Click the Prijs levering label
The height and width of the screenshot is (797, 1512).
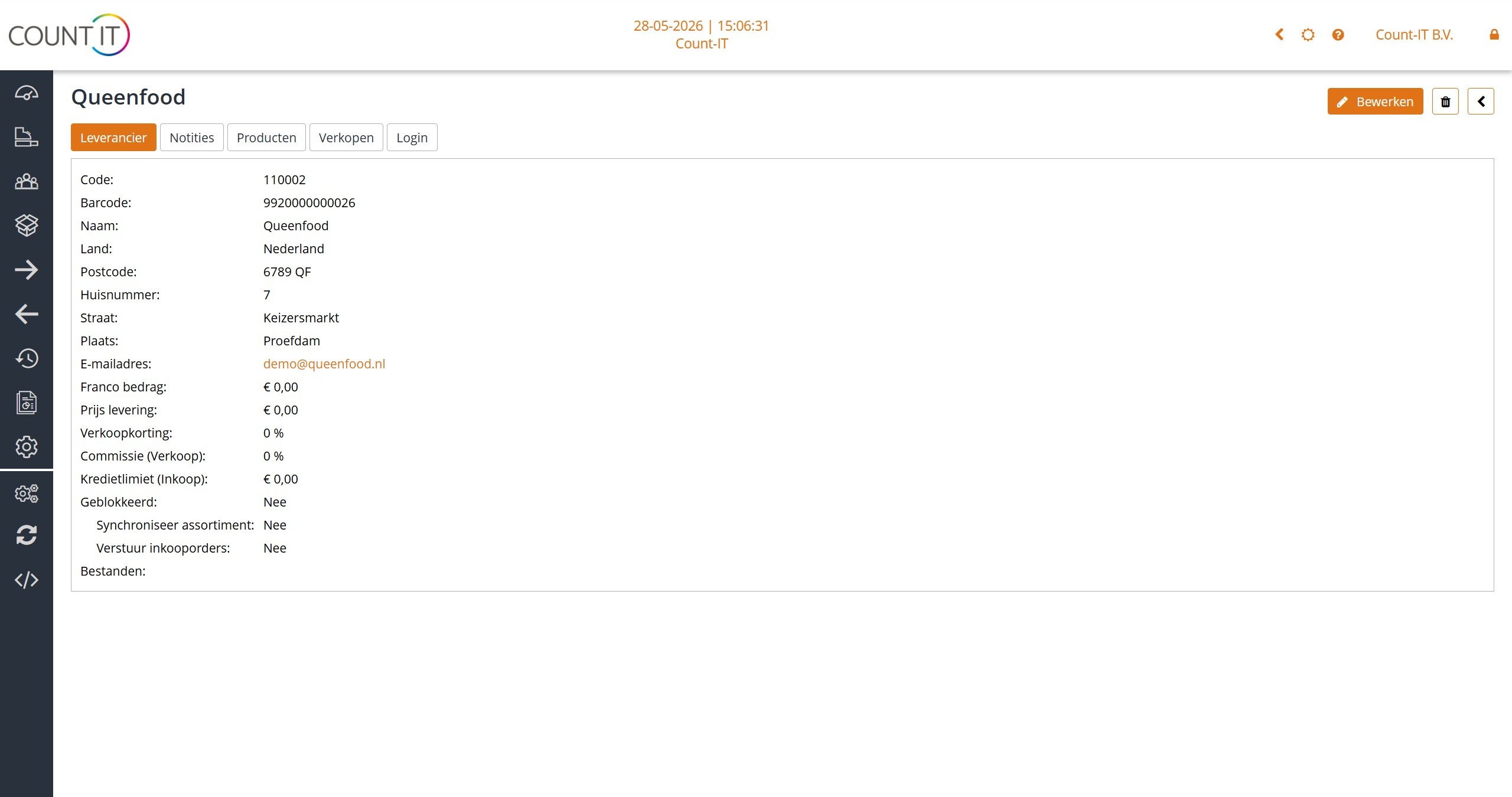click(x=119, y=410)
